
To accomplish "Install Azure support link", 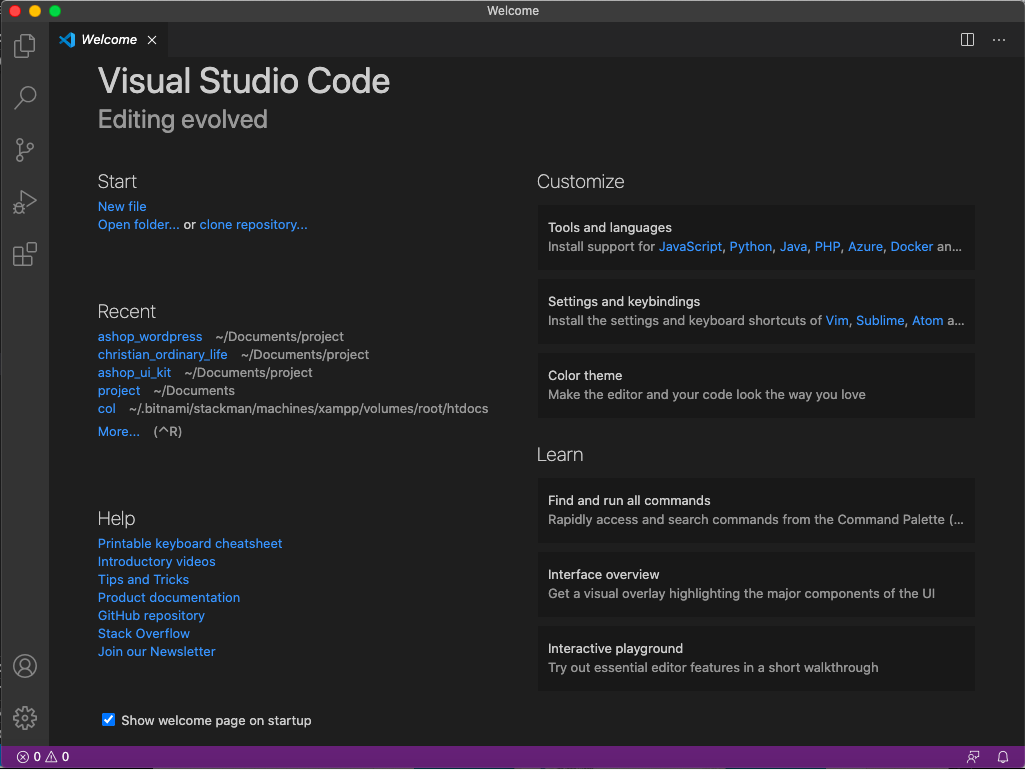I will click(x=865, y=247).
